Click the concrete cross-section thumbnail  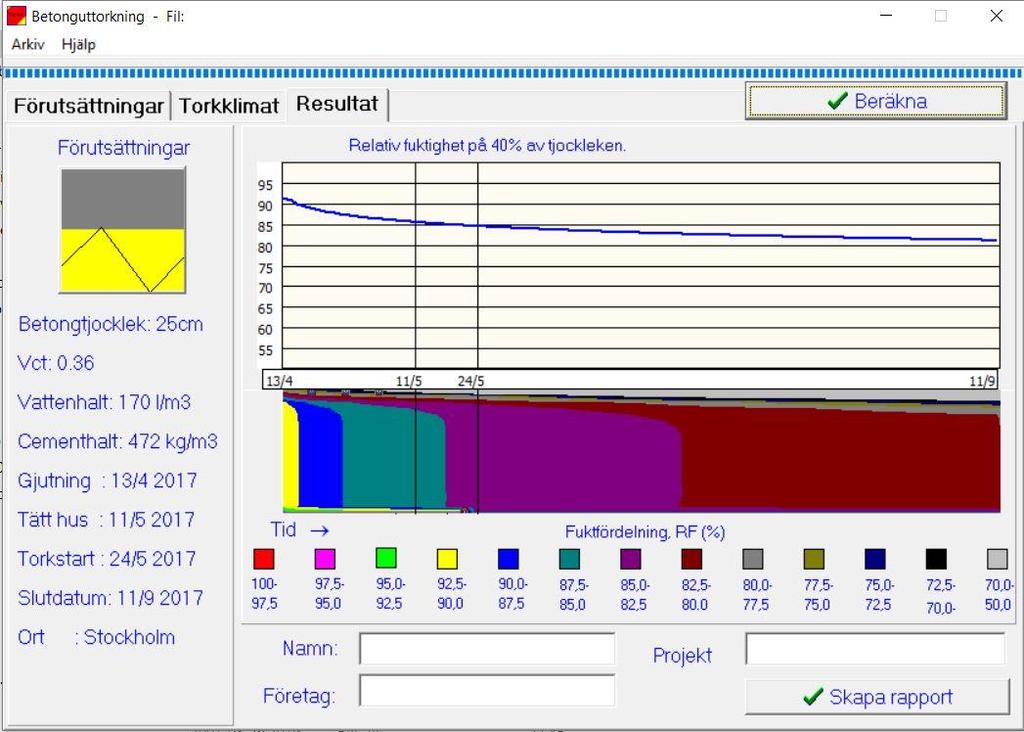[x=123, y=230]
